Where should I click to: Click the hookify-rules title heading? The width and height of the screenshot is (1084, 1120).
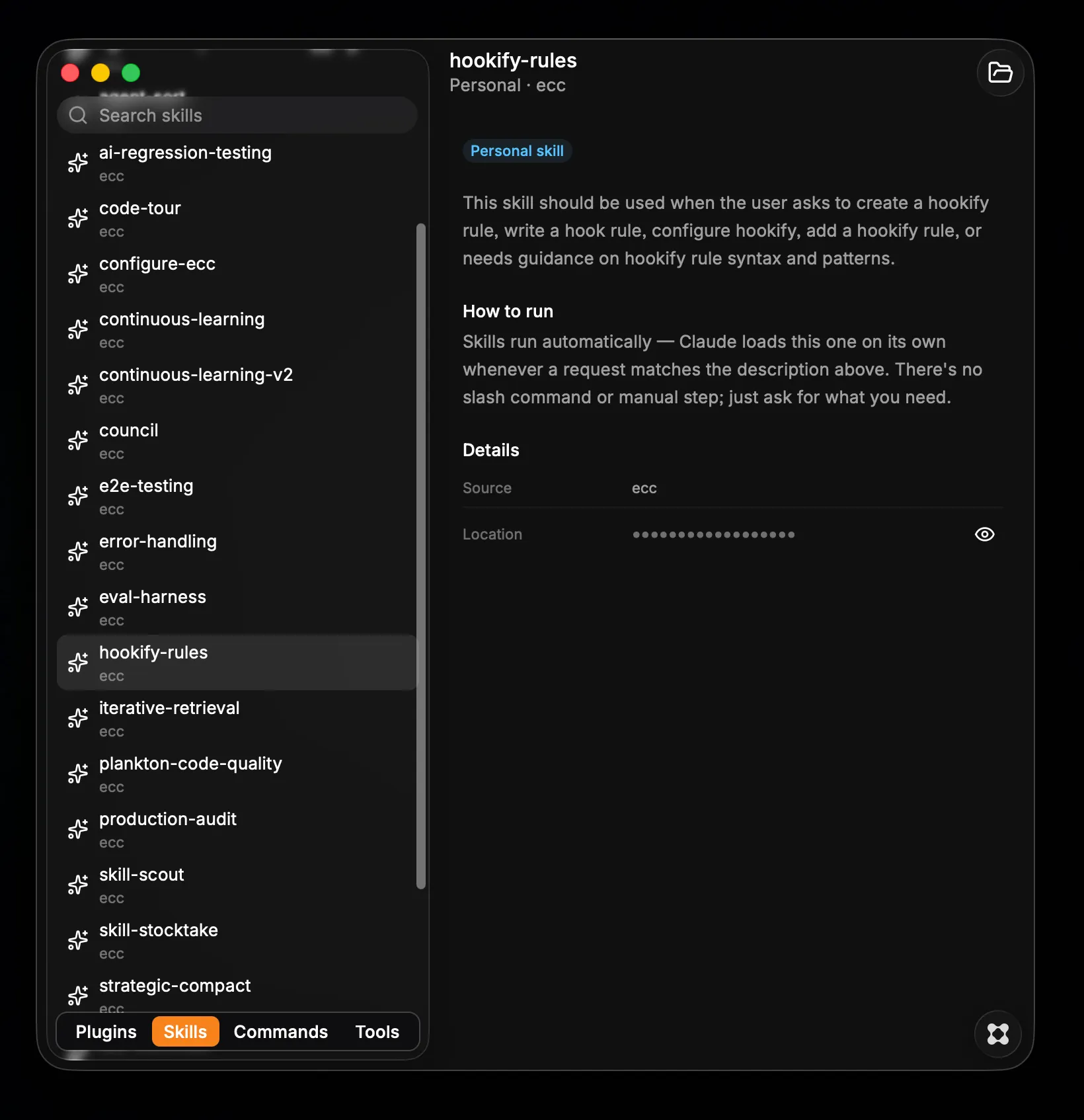tap(513, 61)
